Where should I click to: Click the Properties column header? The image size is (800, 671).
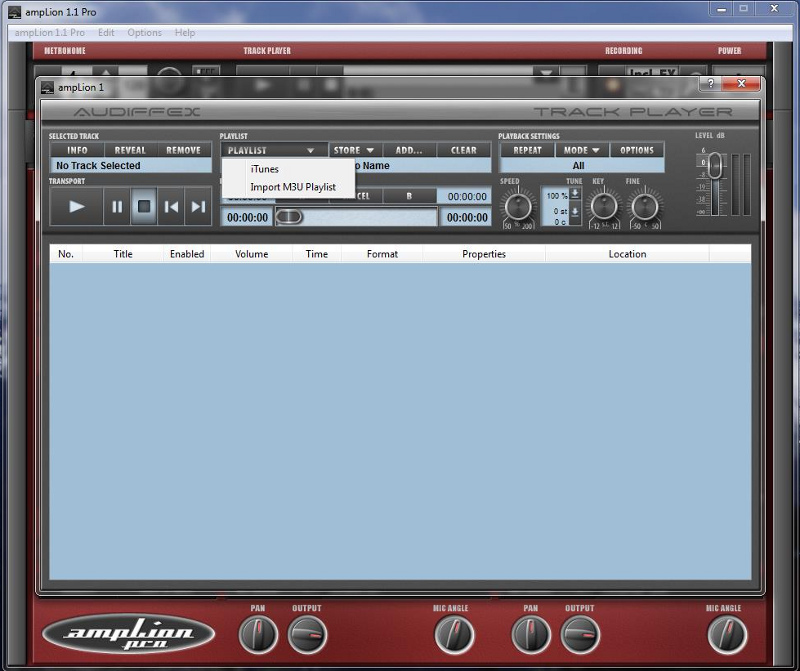pos(484,254)
